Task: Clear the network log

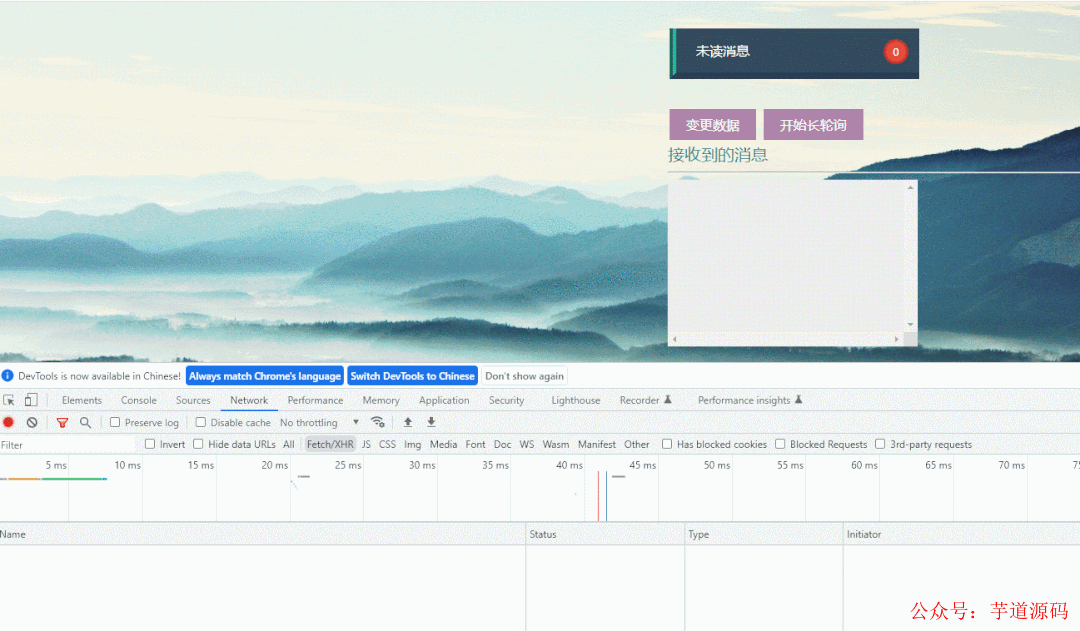Action: point(31,422)
